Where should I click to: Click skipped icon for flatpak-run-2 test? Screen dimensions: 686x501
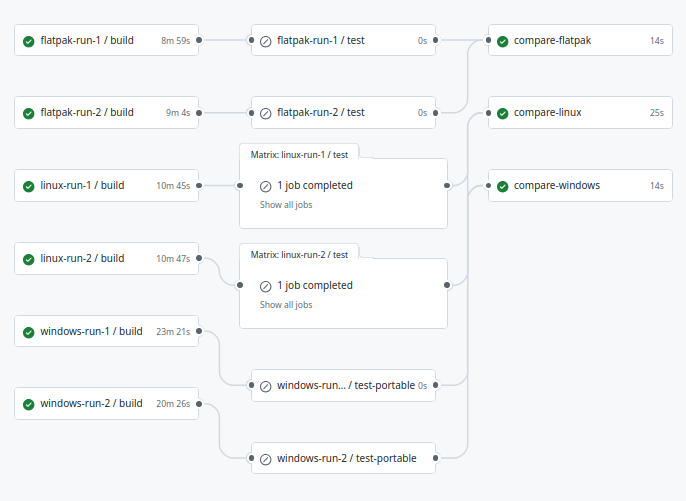click(266, 114)
